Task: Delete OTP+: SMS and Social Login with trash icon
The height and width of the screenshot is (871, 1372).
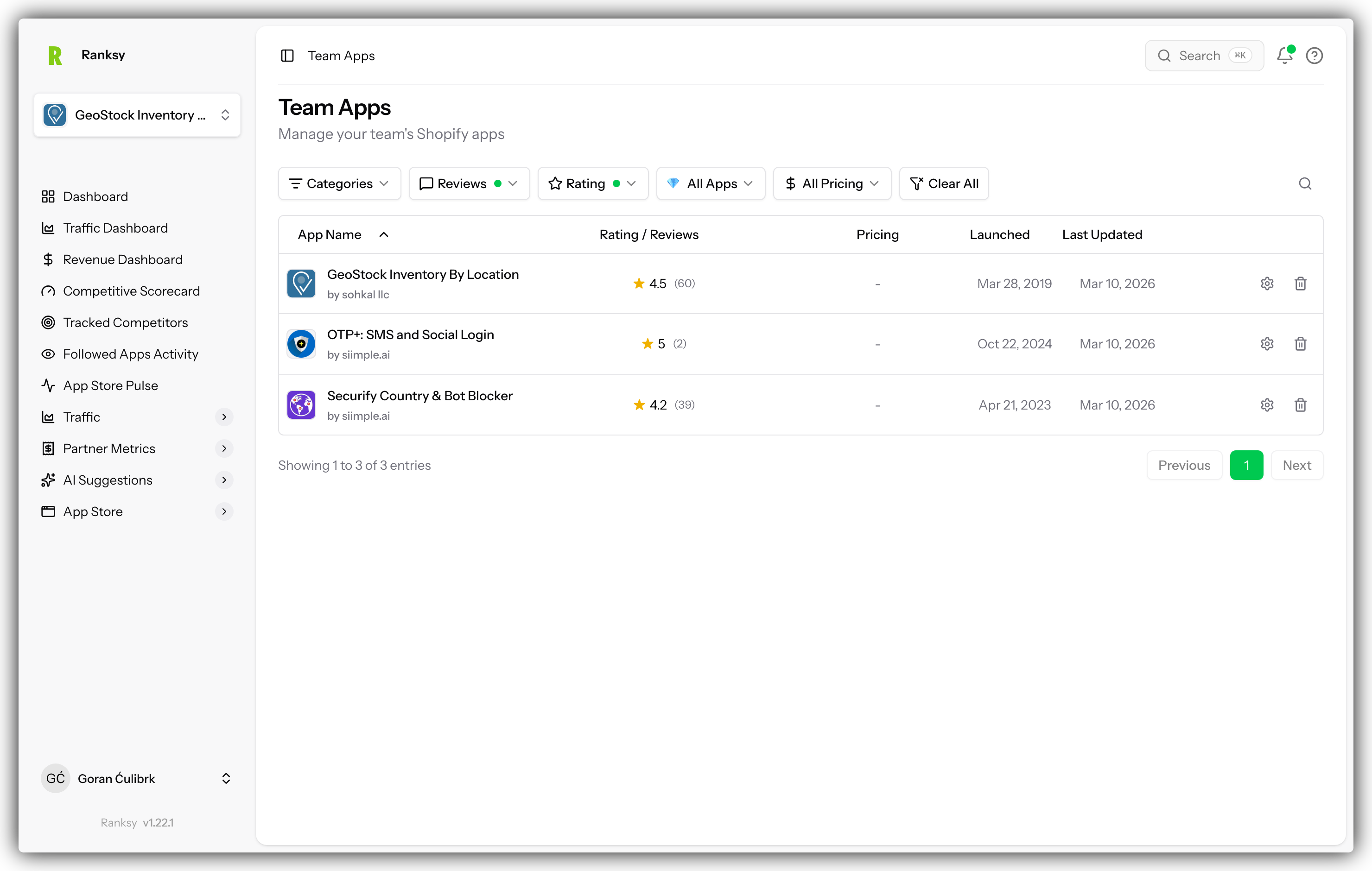Action: (x=1300, y=344)
